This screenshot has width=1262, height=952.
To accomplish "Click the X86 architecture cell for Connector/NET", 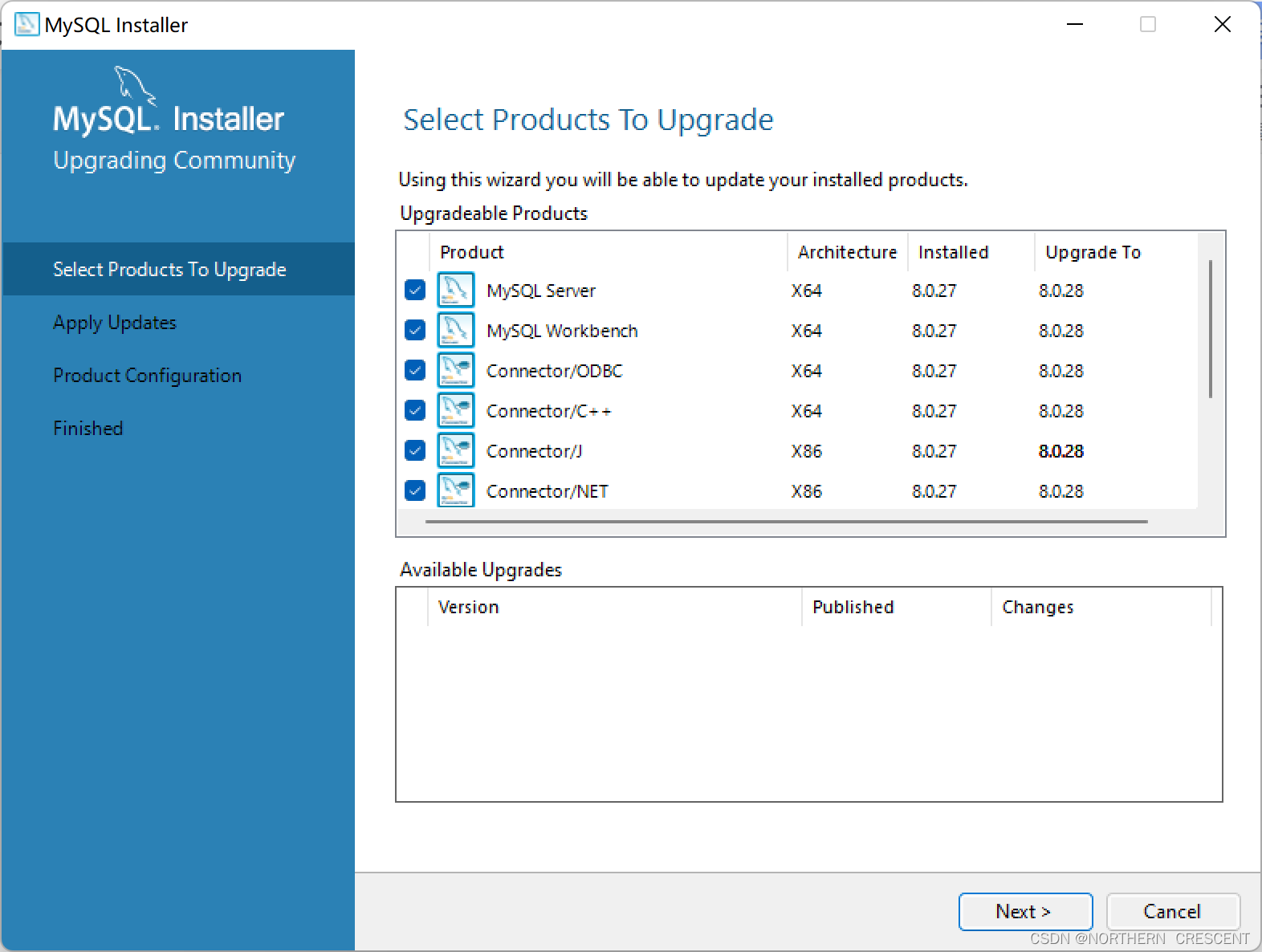I will (807, 491).
